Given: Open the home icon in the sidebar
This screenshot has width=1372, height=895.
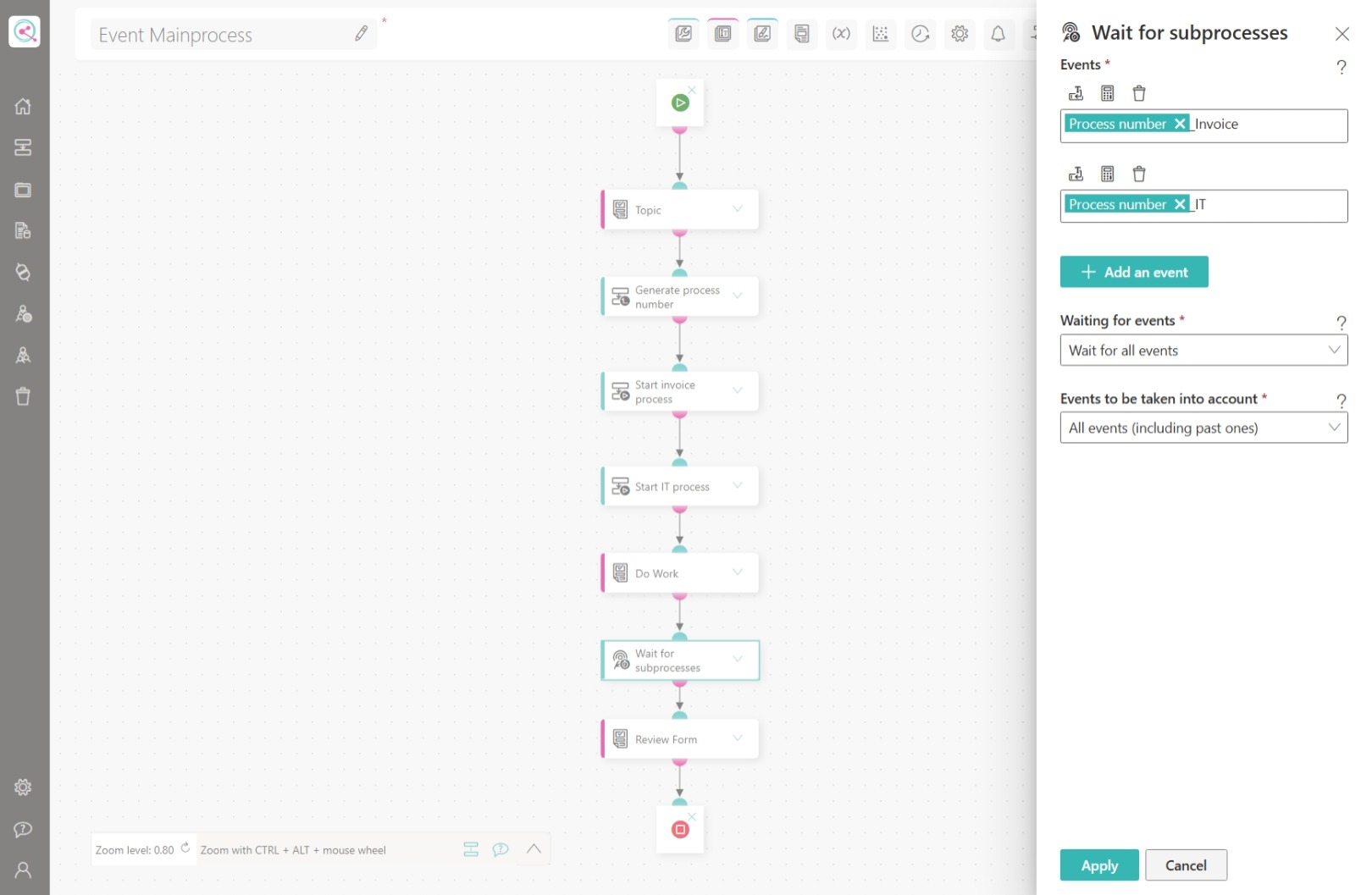Looking at the screenshot, I should pyautogui.click(x=23, y=107).
